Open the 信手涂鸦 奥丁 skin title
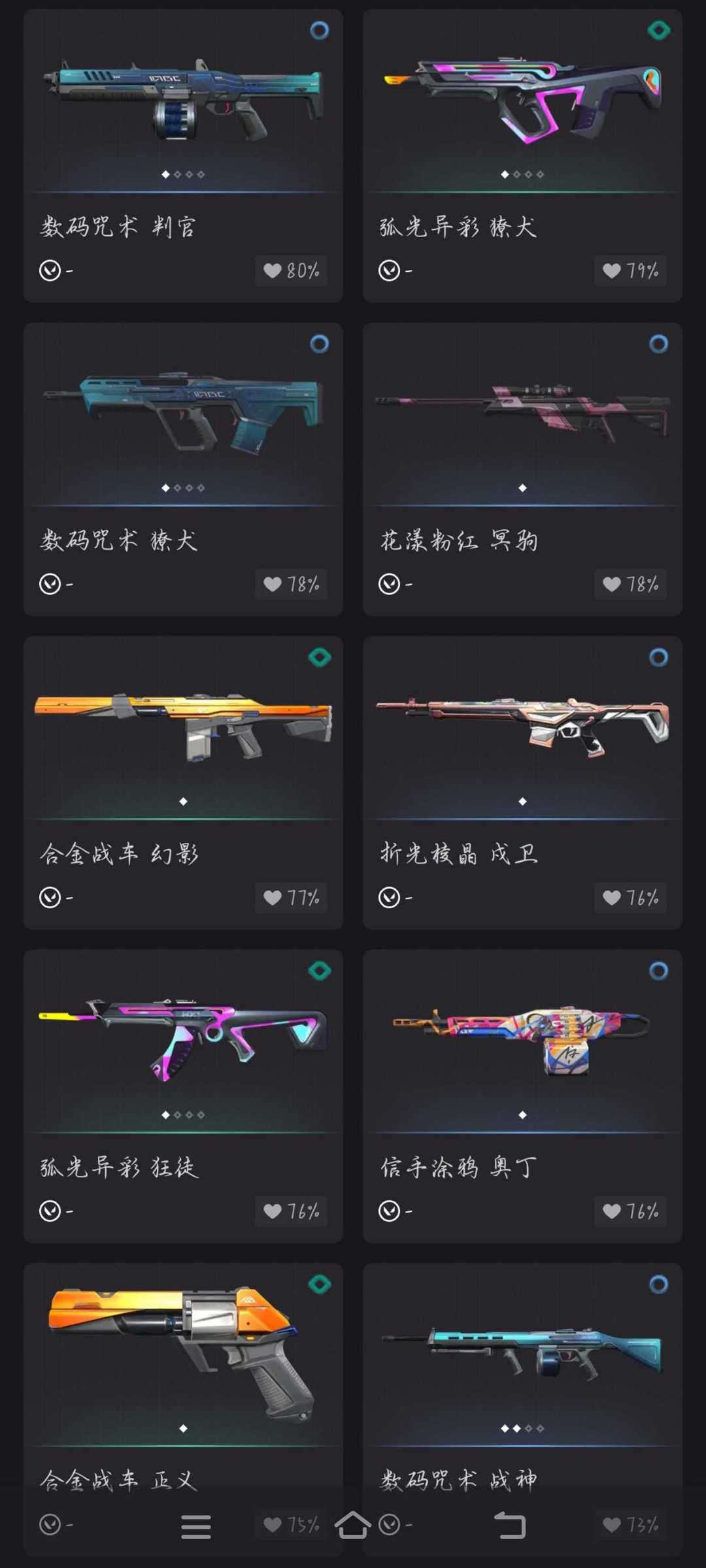Image resolution: width=706 pixels, height=1568 pixels. click(x=459, y=1167)
